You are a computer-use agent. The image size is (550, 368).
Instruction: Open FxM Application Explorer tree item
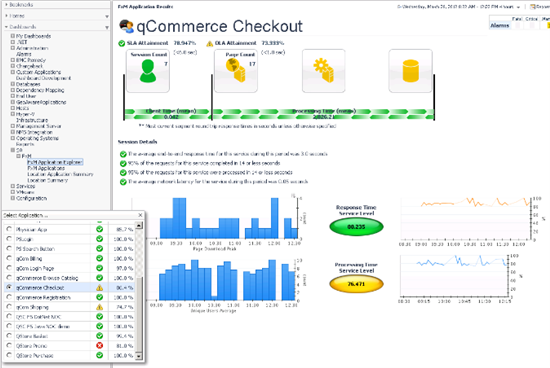[55, 162]
